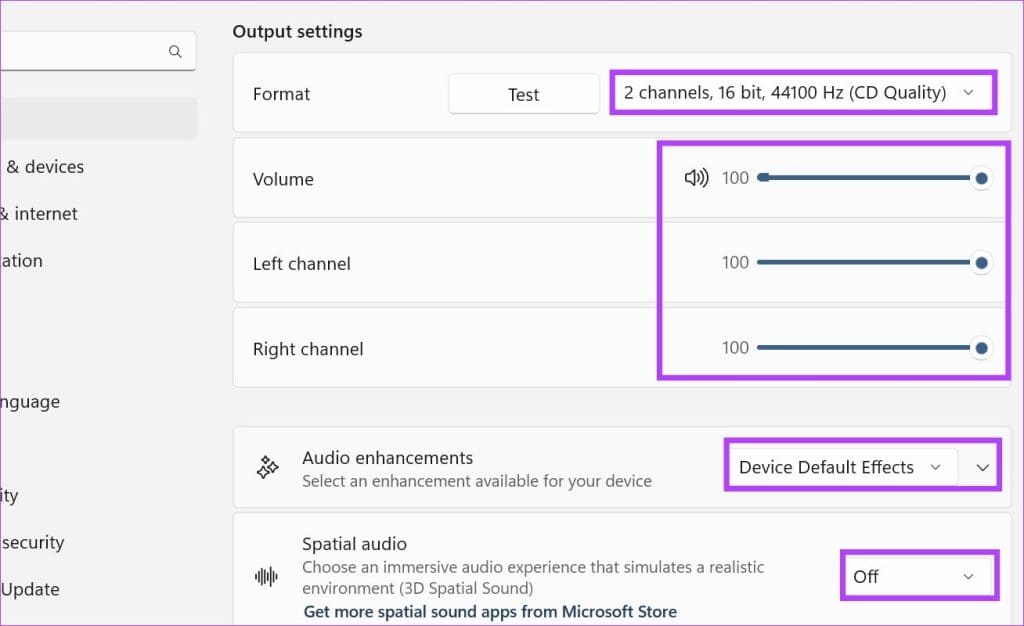Screen dimensions: 1024x626
Task: Open the Device Default Effects dropdown
Action: click(840, 467)
